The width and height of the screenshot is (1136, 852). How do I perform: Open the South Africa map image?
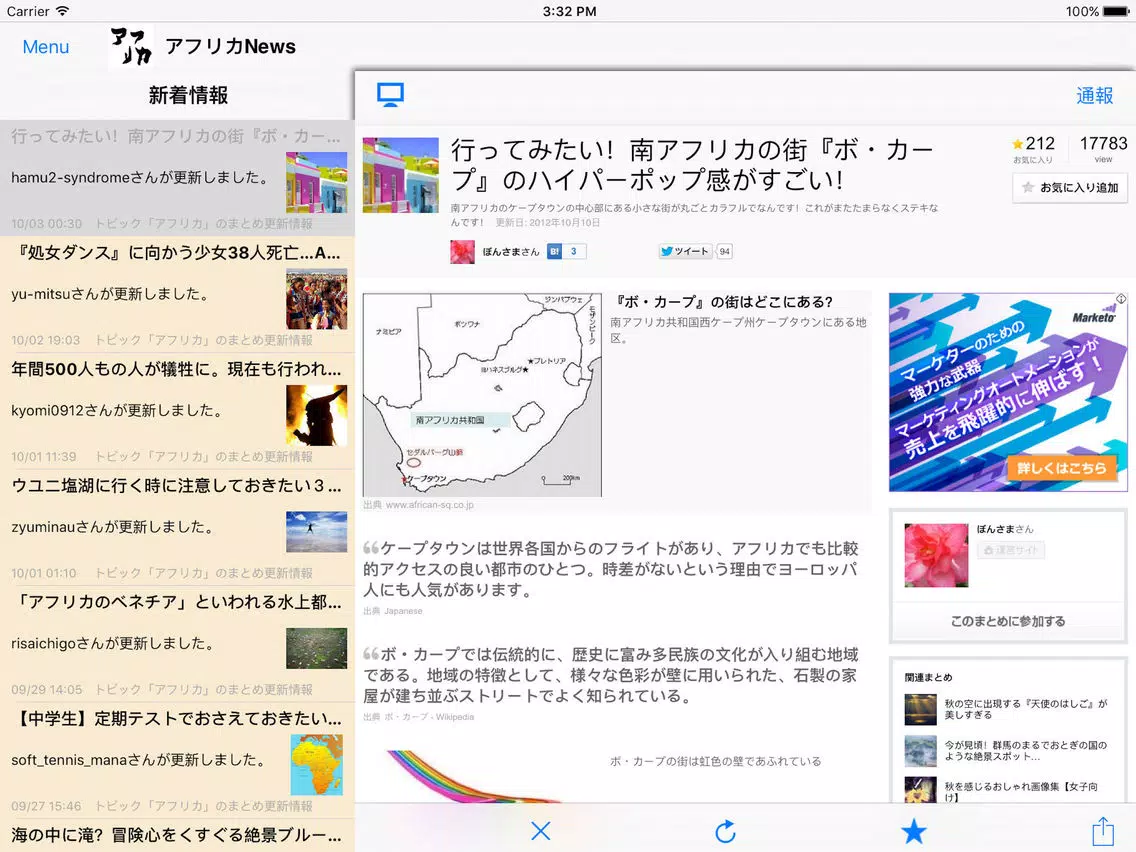coord(483,395)
